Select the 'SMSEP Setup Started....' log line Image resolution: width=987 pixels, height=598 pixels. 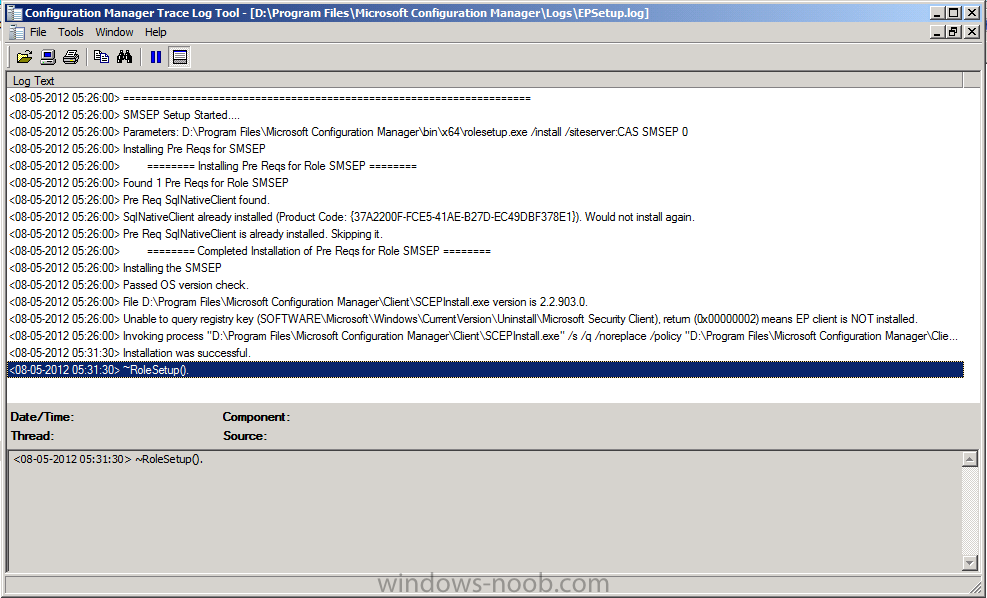click(485, 115)
